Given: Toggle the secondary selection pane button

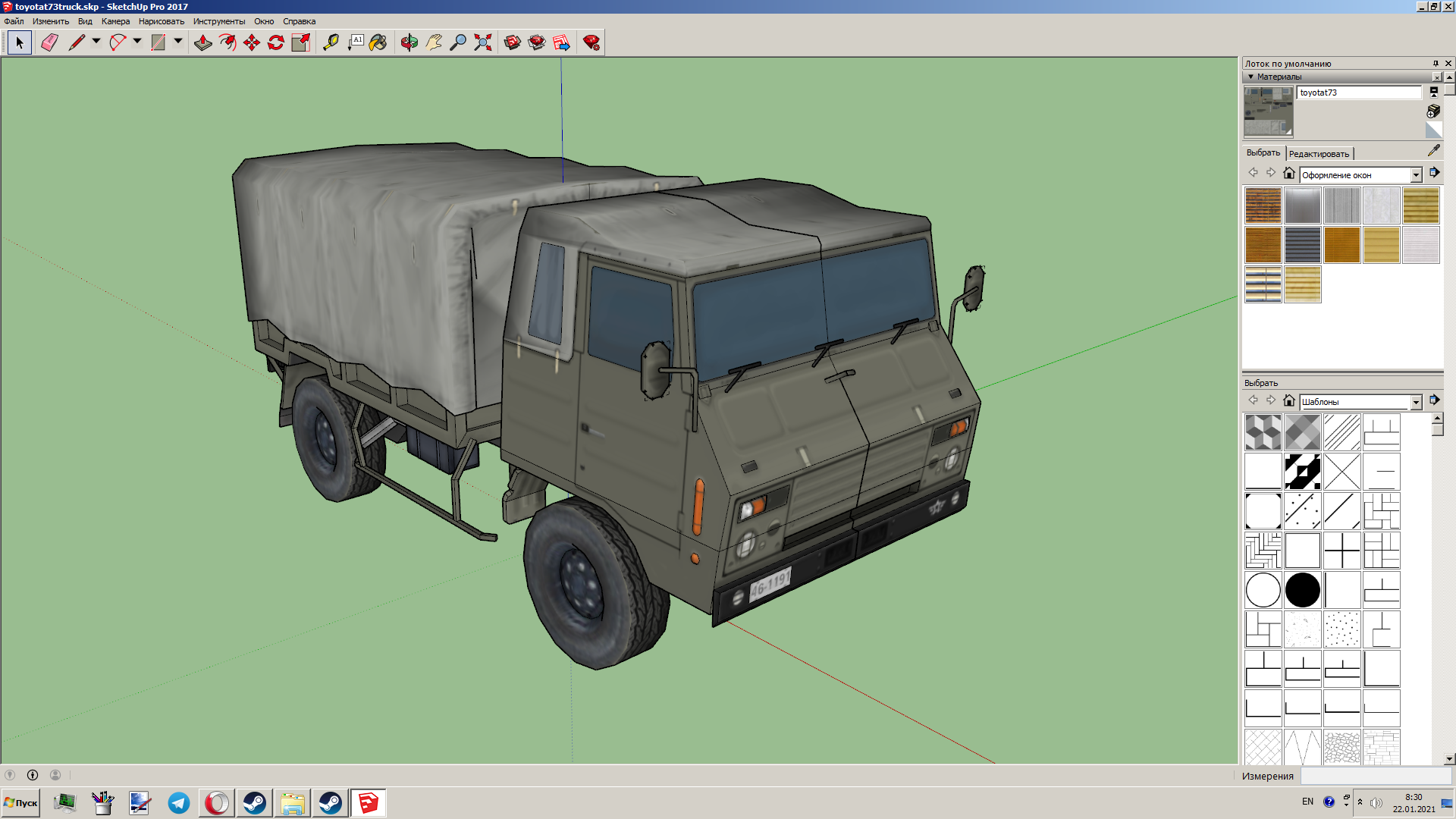Looking at the screenshot, I should 1433,92.
